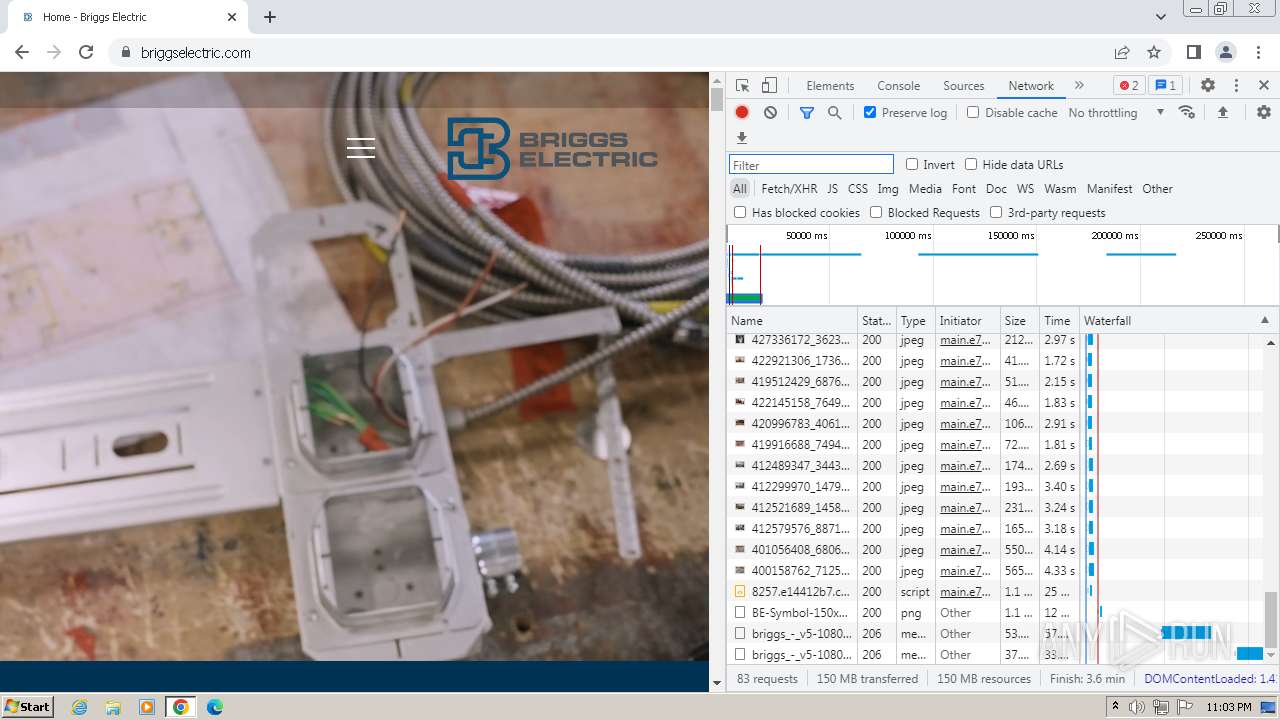This screenshot has height=720, width=1280.
Task: Enable Disable cache checkbox
Action: pyautogui.click(x=973, y=112)
